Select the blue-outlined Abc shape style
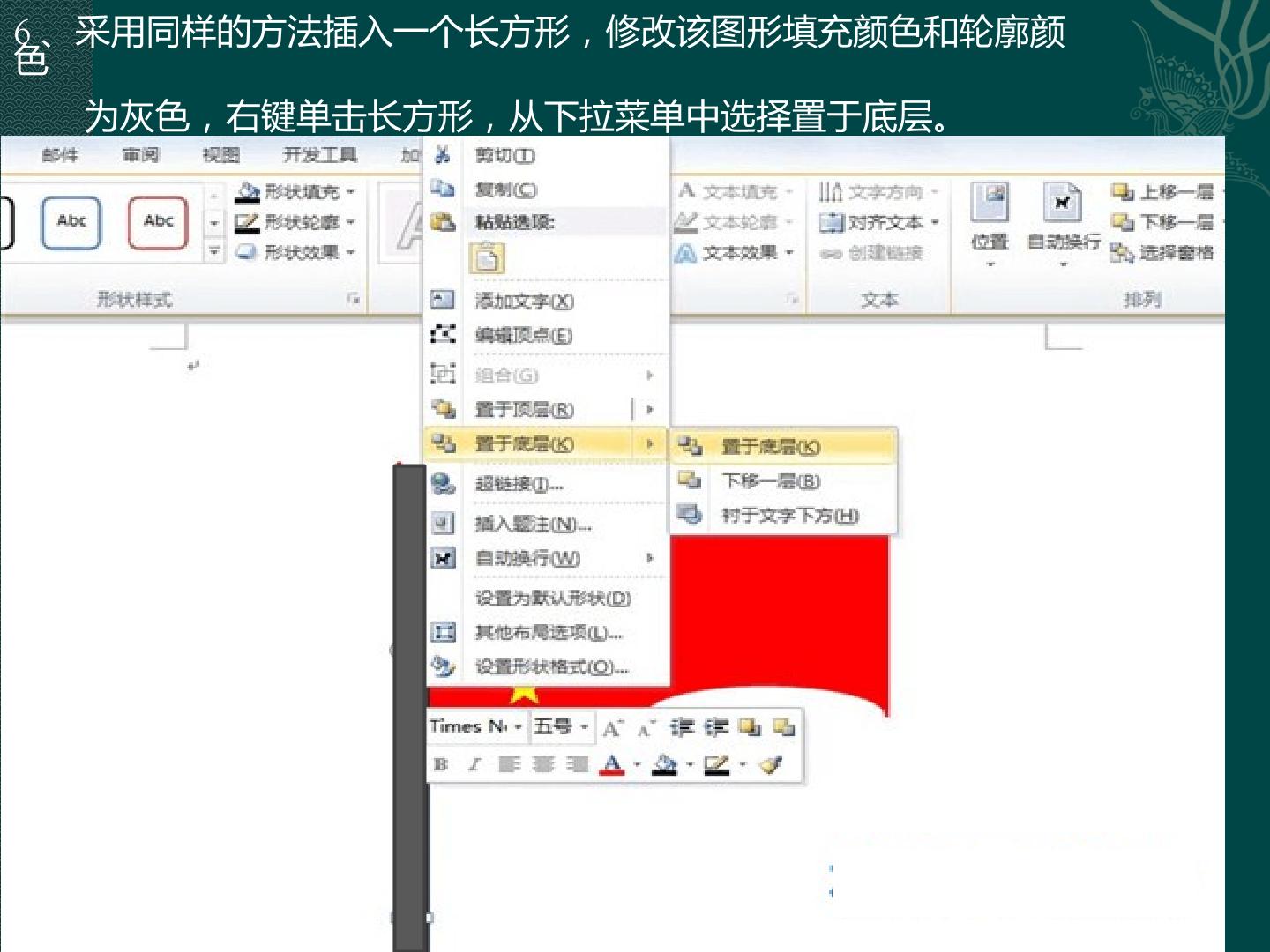Screen dimensions: 1270x952 coord(71,222)
